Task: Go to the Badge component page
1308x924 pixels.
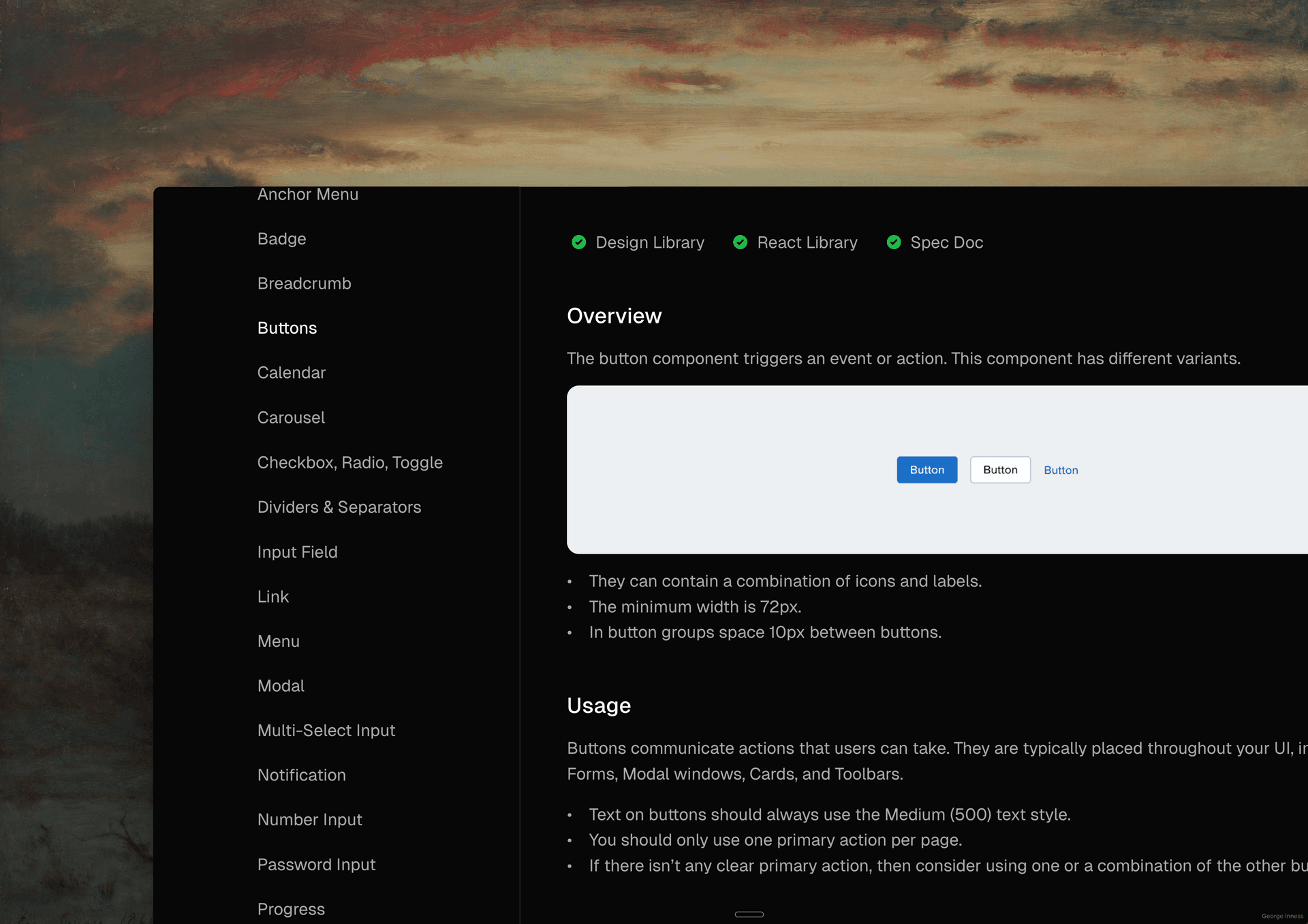Action: pos(281,239)
